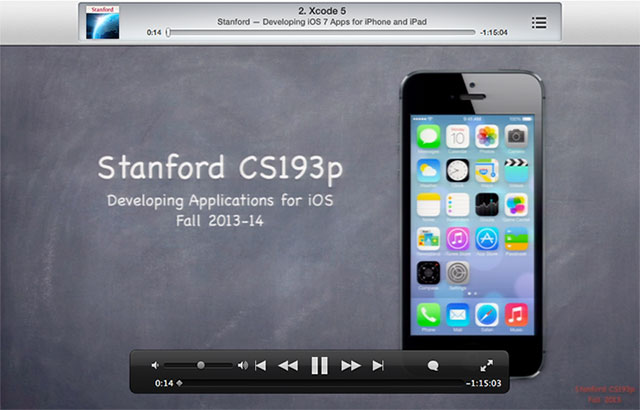Click the rewind double-arrow button
This screenshot has width=640, height=410.
(x=288, y=366)
